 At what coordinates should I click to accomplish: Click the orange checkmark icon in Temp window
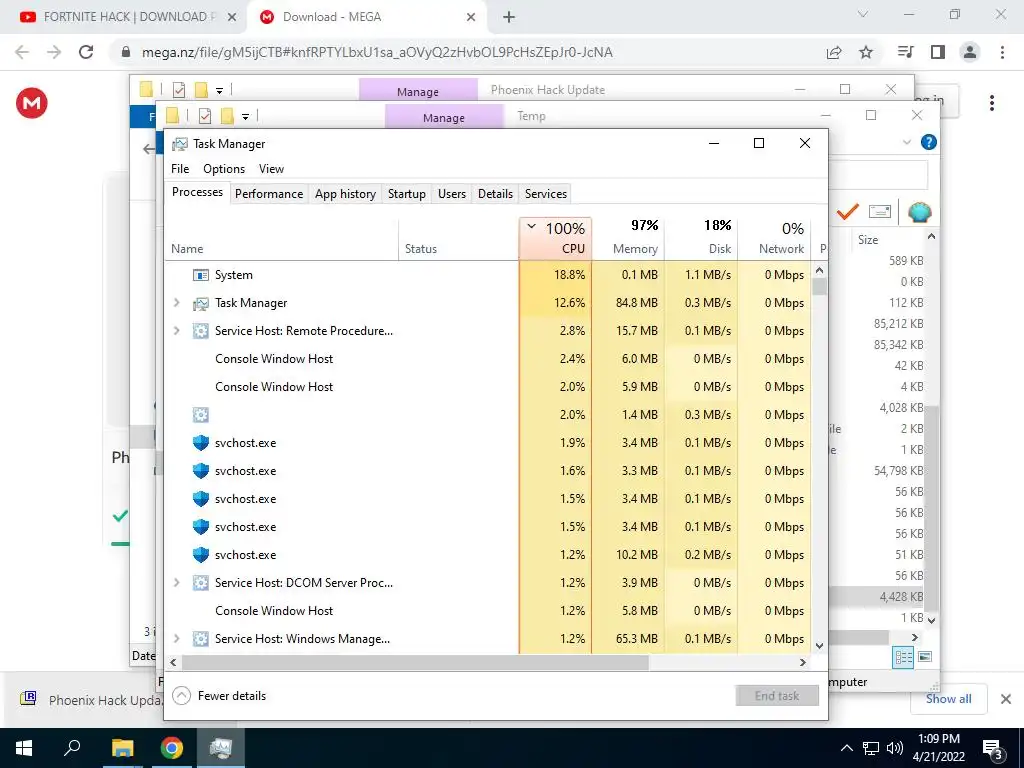point(848,212)
